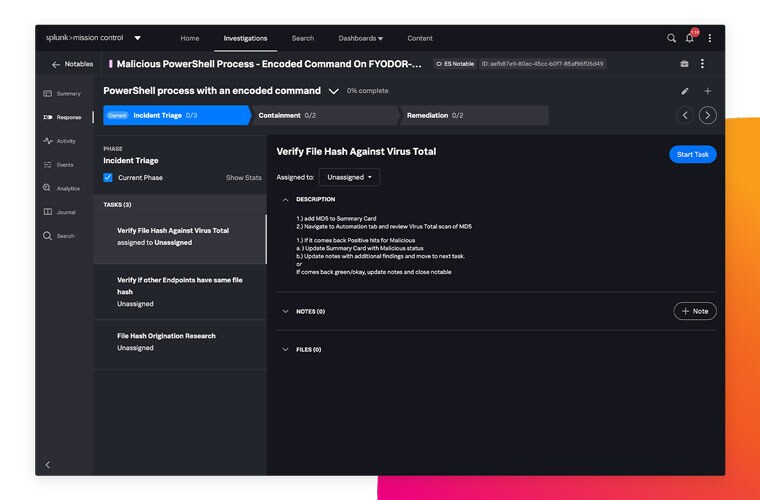Go to the Home tab
This screenshot has height=500, width=760.
click(190, 38)
